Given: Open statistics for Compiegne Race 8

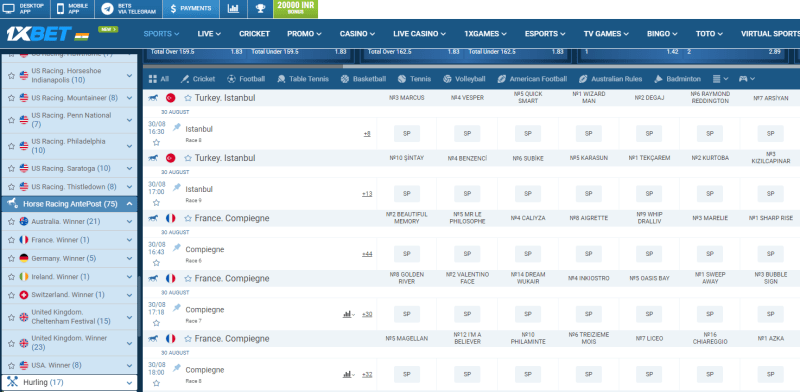Looking at the screenshot, I should (x=348, y=375).
